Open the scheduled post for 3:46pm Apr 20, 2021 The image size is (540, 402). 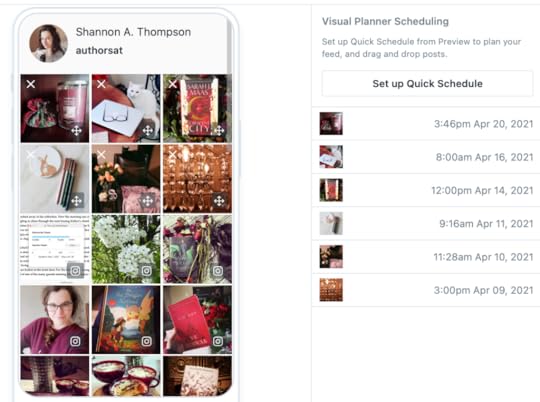(x=426, y=124)
